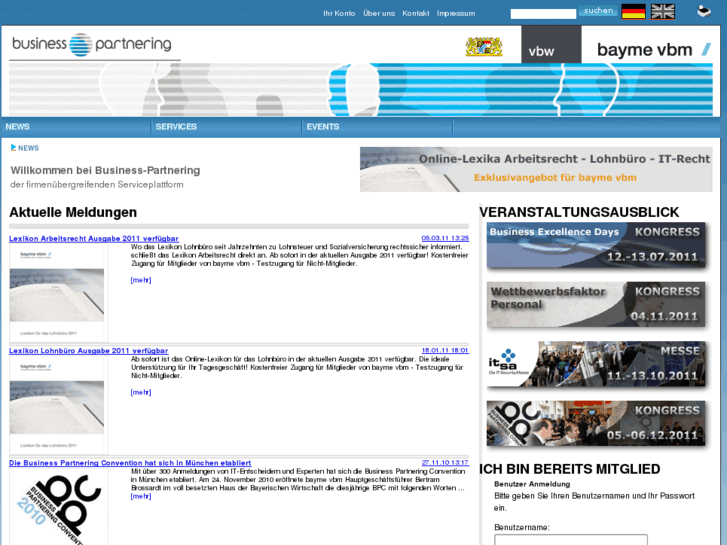Go to Kontakt page
Image resolution: width=727 pixels, height=545 pixels.
415,13
